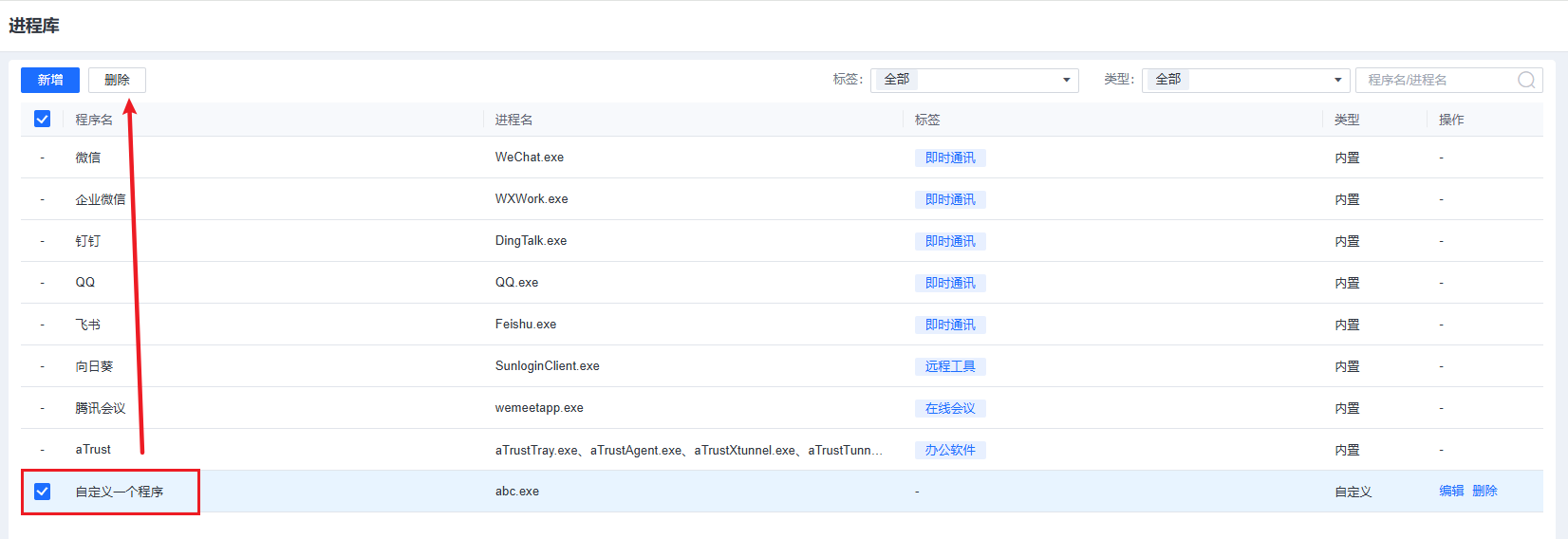The height and width of the screenshot is (539, 1568).
Task: Click the 新增 button
Action: coord(50,80)
